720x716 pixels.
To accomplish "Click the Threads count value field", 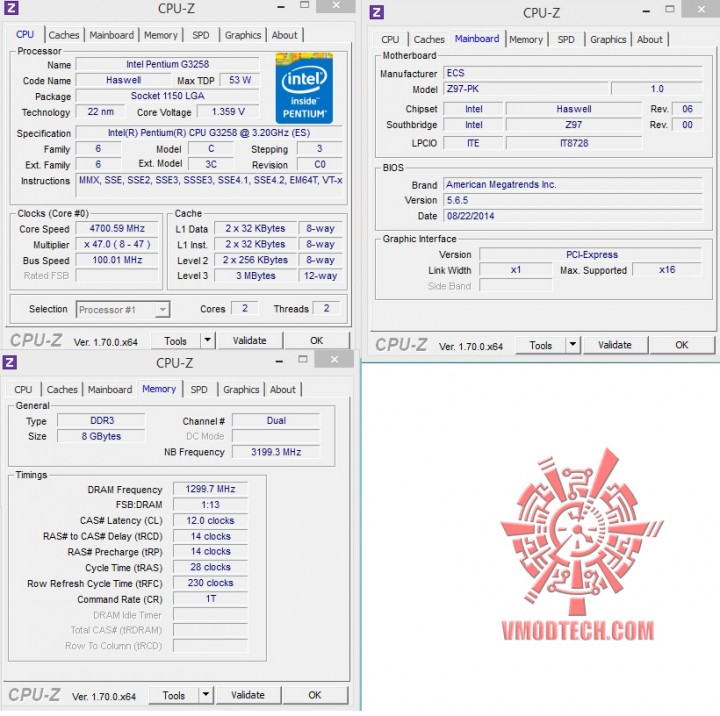I will coord(326,308).
